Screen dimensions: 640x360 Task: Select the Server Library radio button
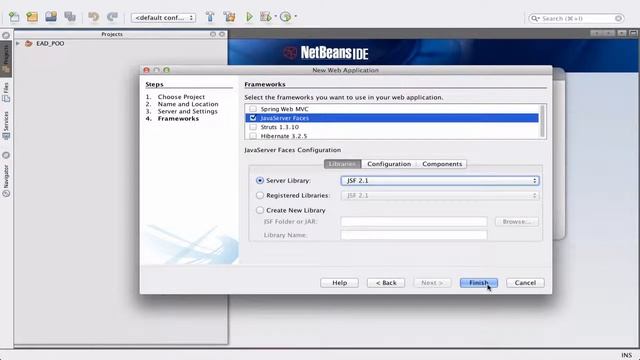[x=260, y=180]
